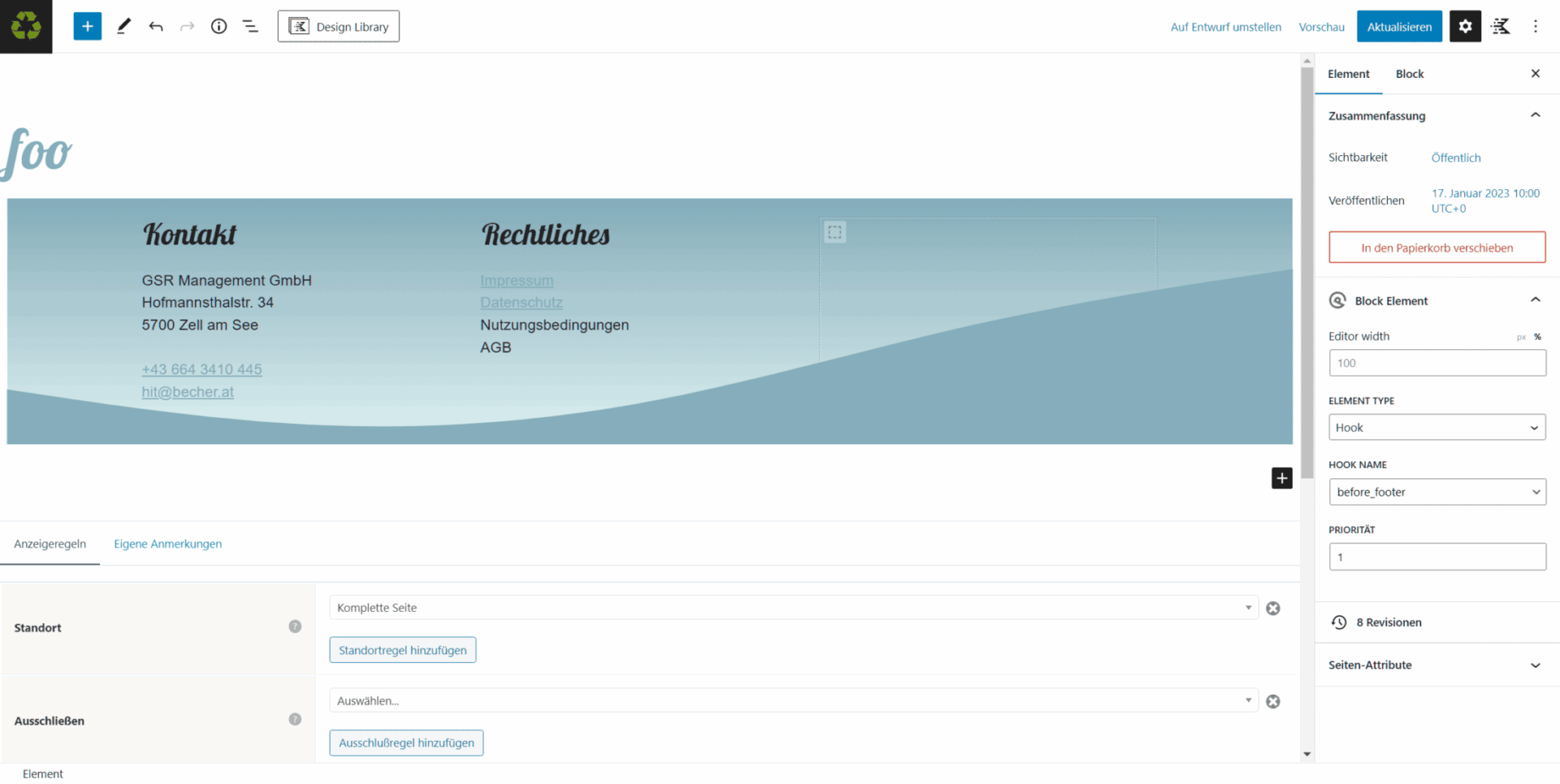Undo the last change

[x=155, y=26]
